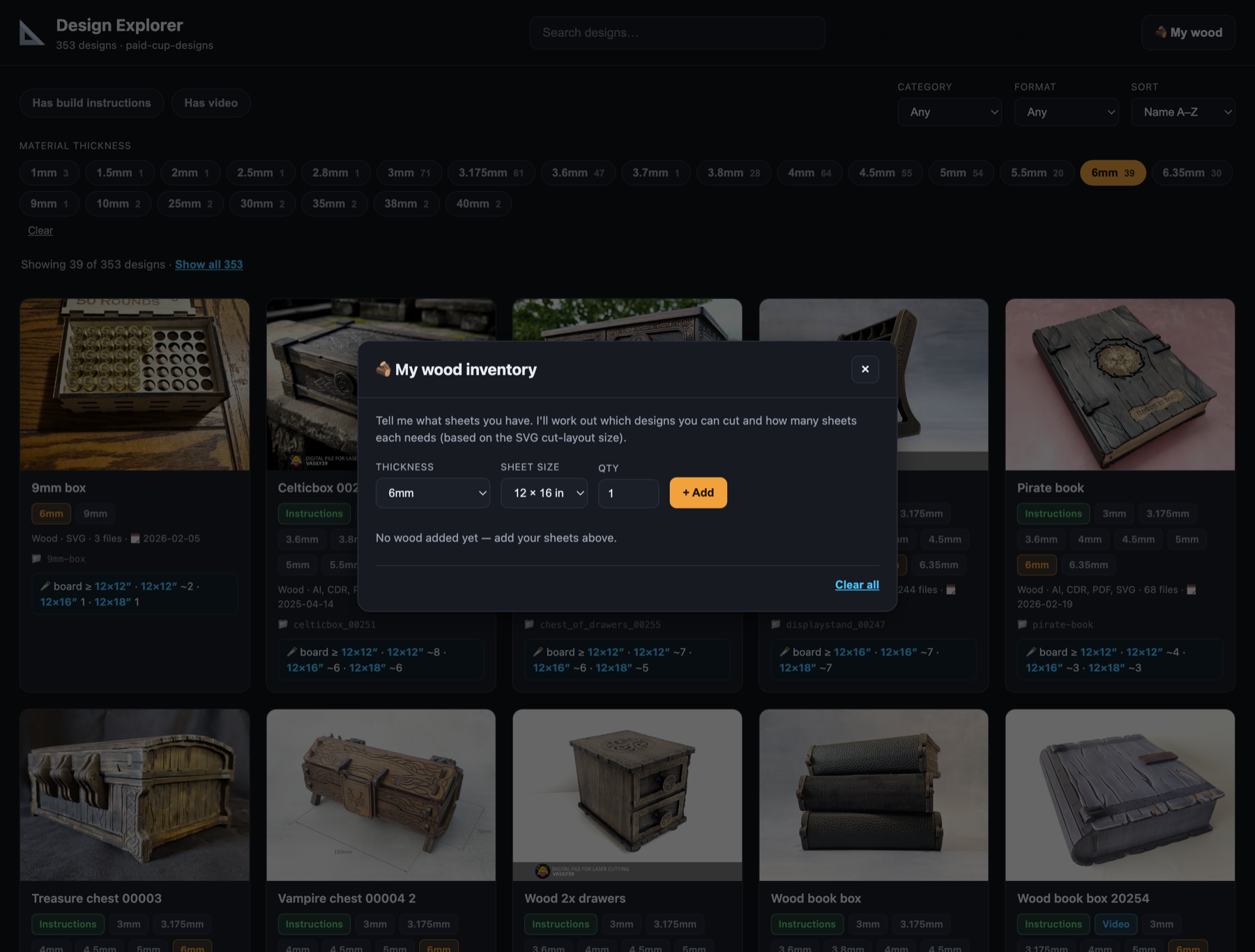The image size is (1255, 952).
Task: Click Instructions tag on Wood 2x drawers
Action: [x=561, y=924]
